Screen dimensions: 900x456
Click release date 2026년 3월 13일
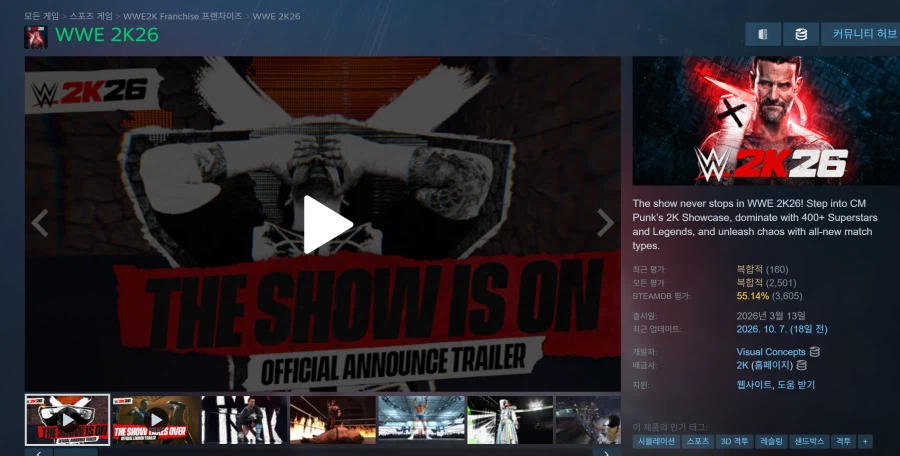(x=771, y=315)
